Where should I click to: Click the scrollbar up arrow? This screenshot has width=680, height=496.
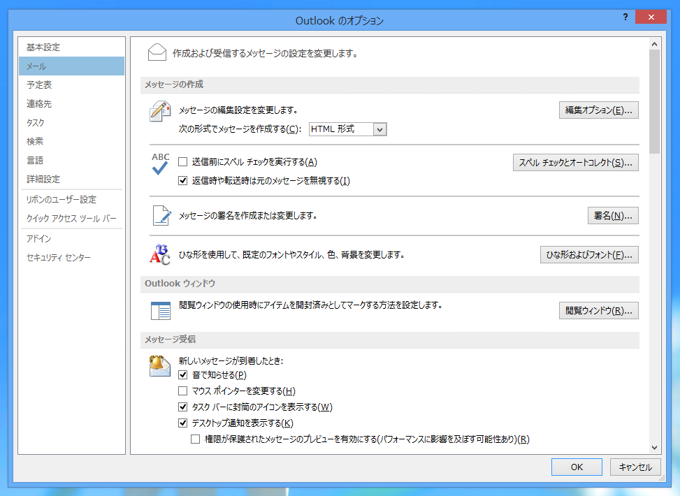[x=654, y=44]
